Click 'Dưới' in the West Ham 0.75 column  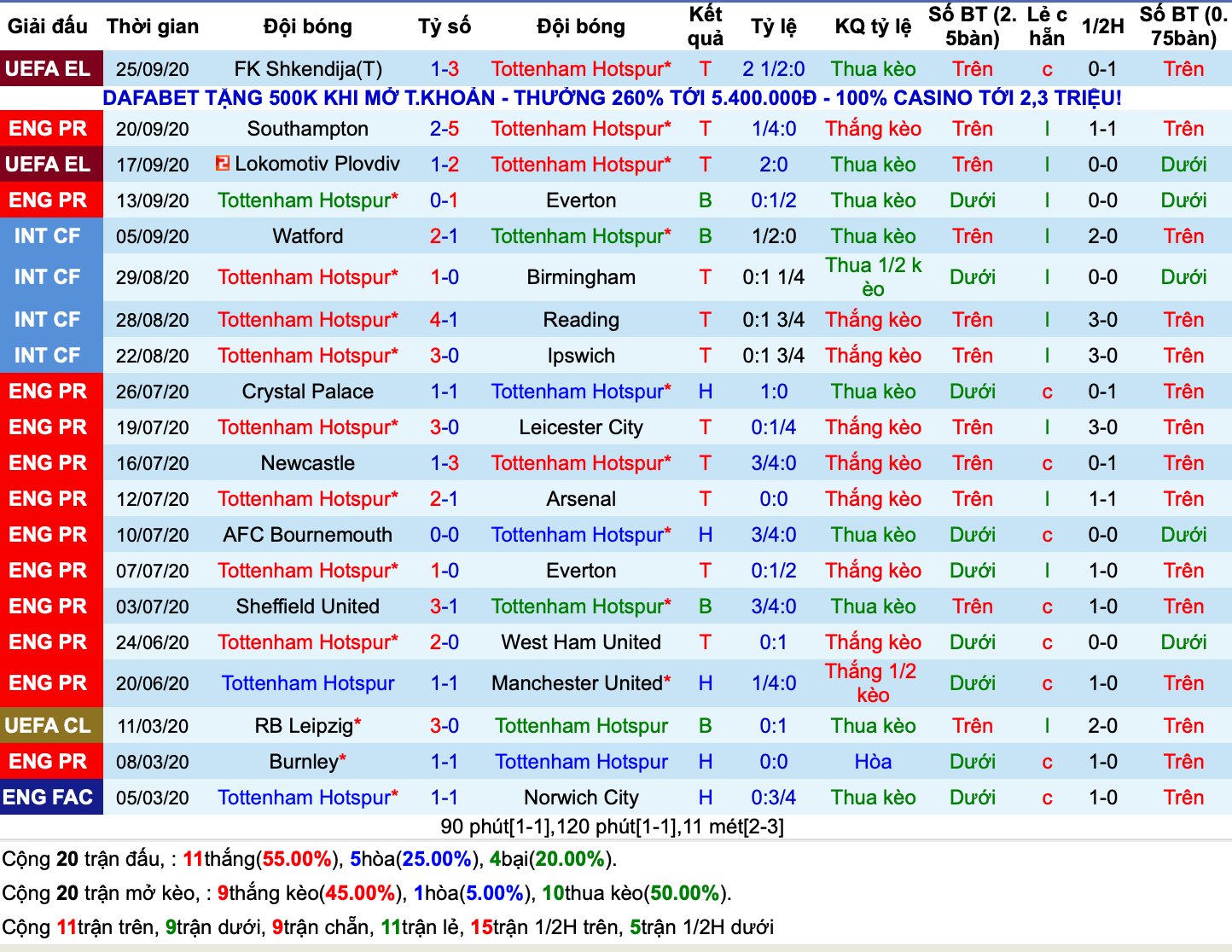click(x=1183, y=642)
